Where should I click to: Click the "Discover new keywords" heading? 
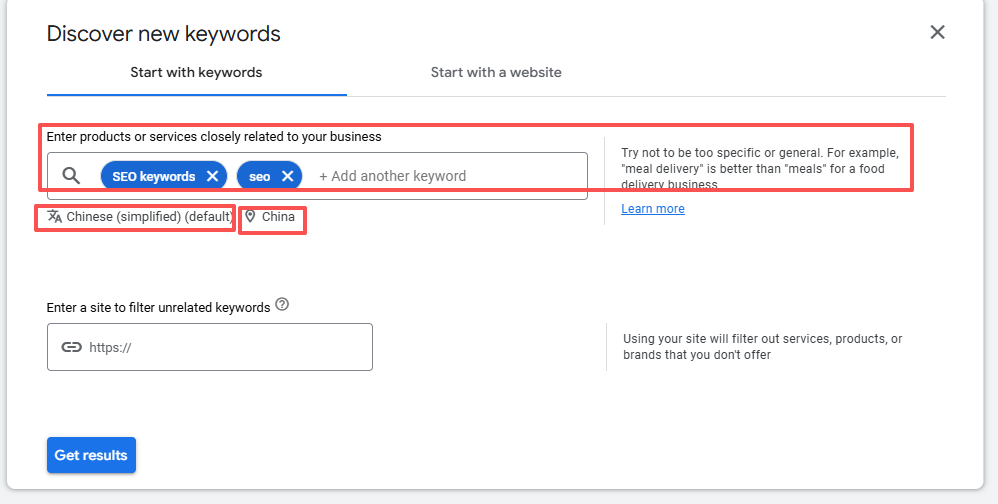[163, 34]
